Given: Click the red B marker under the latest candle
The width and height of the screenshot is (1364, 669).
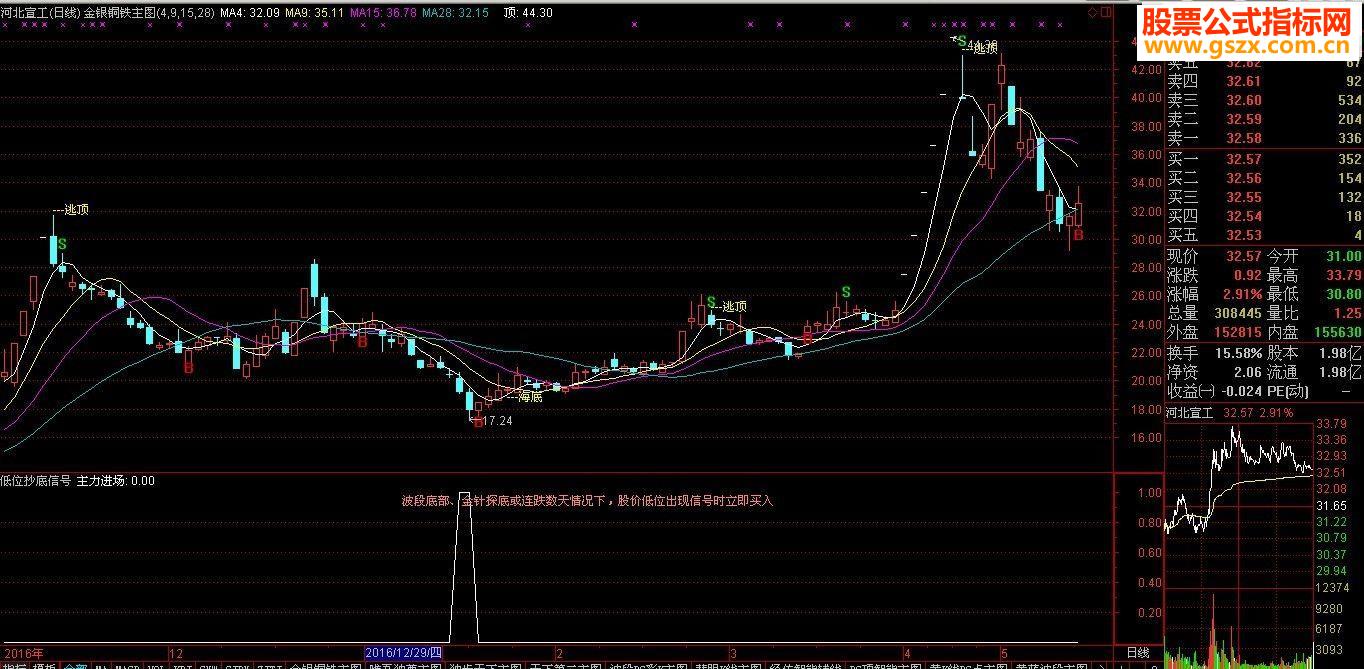Looking at the screenshot, I should 1079,235.
